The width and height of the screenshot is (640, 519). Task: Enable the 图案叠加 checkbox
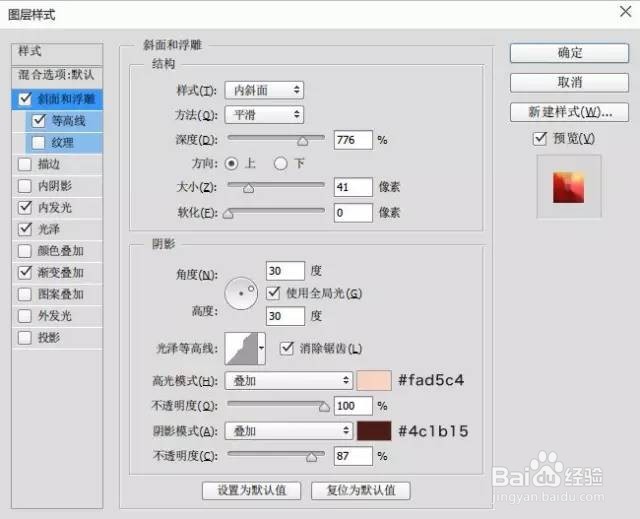[25, 294]
